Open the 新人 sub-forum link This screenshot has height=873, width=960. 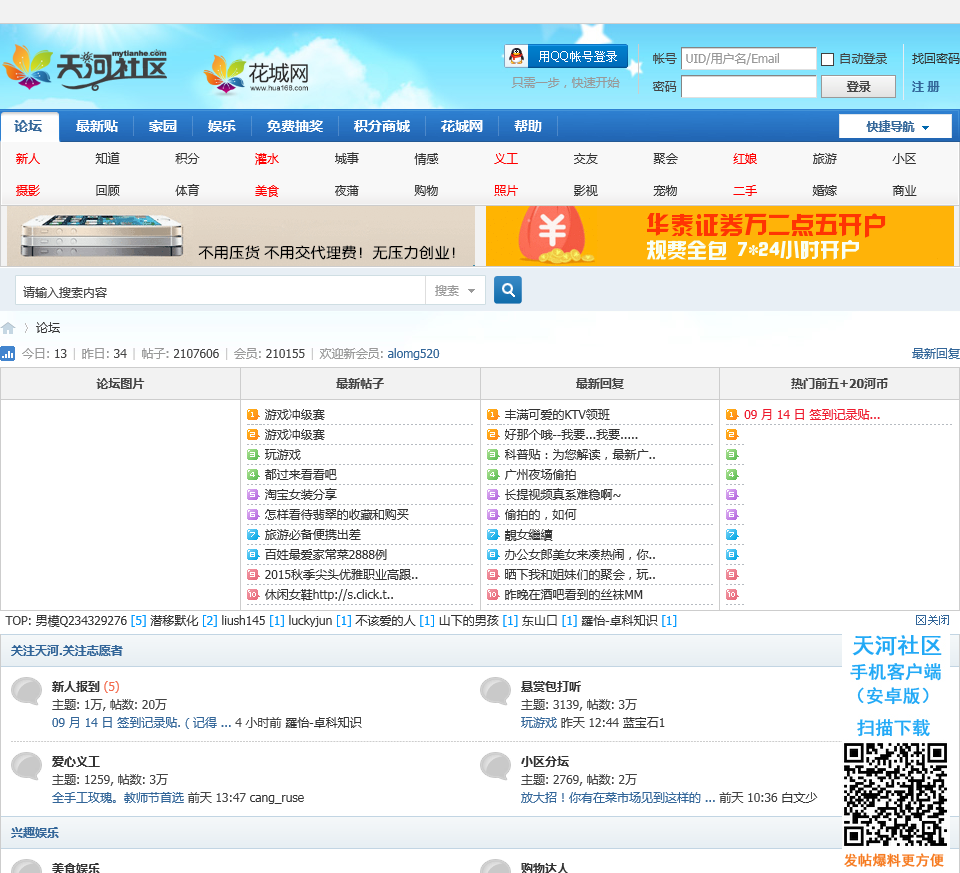point(28,159)
